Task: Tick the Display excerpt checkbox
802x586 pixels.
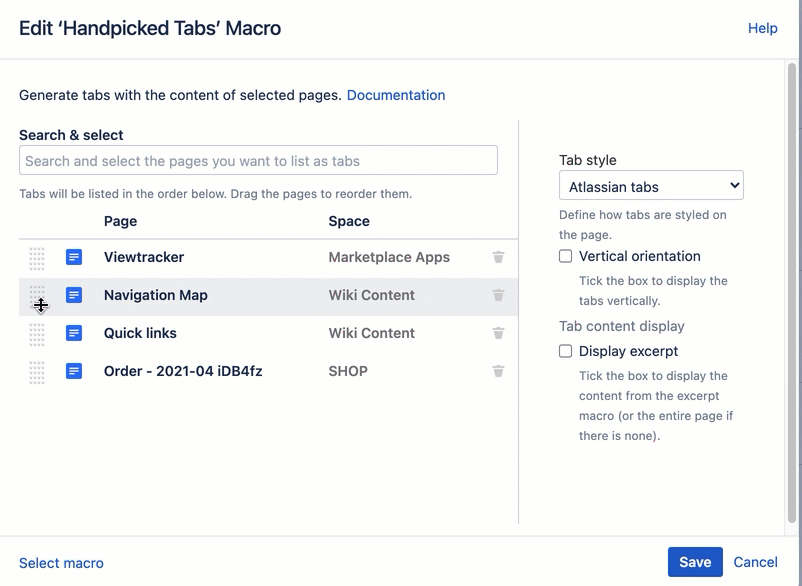Action: [x=566, y=351]
